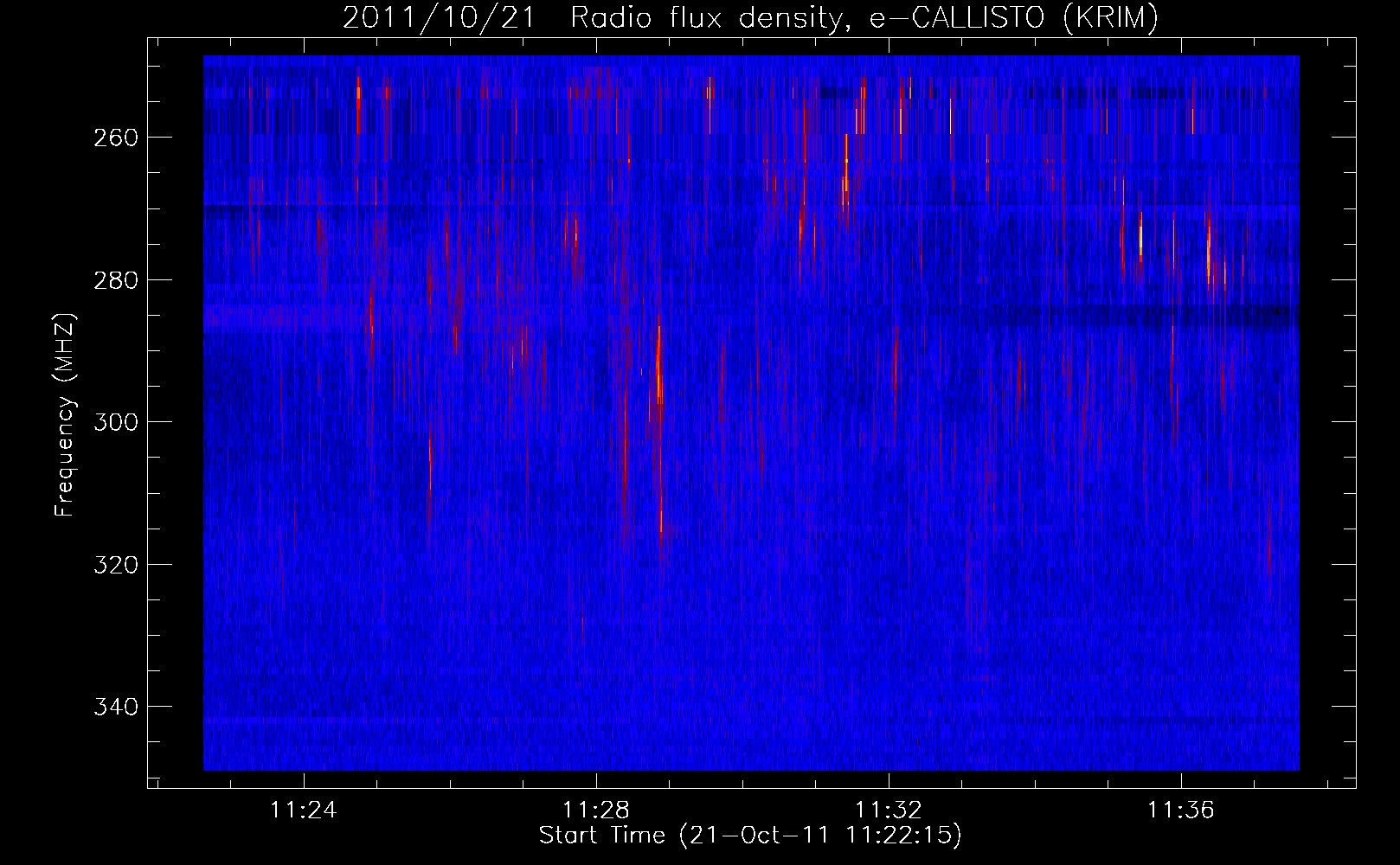Image resolution: width=1400 pixels, height=865 pixels.
Task: Click the 11:36 time tick label
Action: pyautogui.click(x=1181, y=811)
